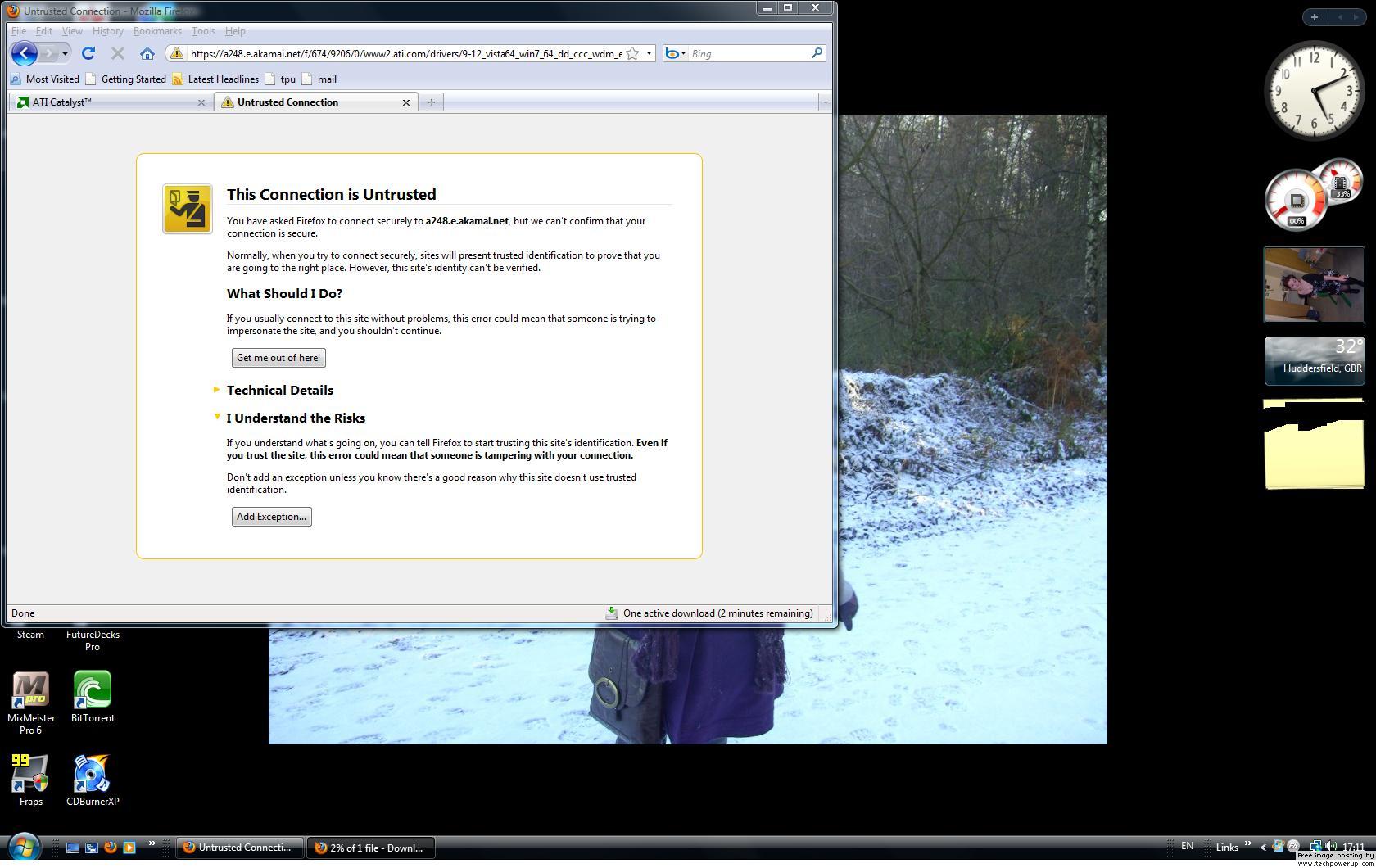
Task: Select the Untrusted Connection tab
Action: click(x=316, y=102)
